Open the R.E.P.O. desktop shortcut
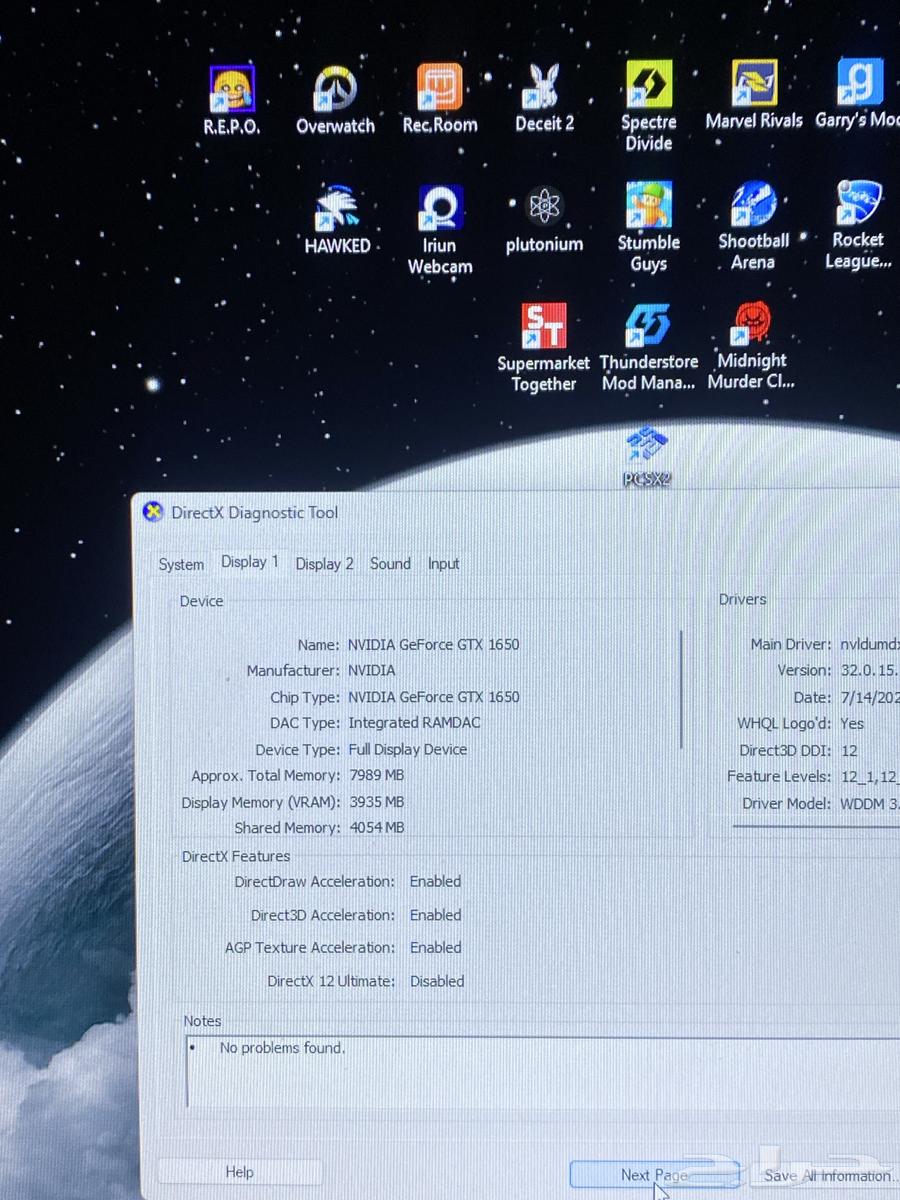The height and width of the screenshot is (1200, 900). click(x=232, y=100)
